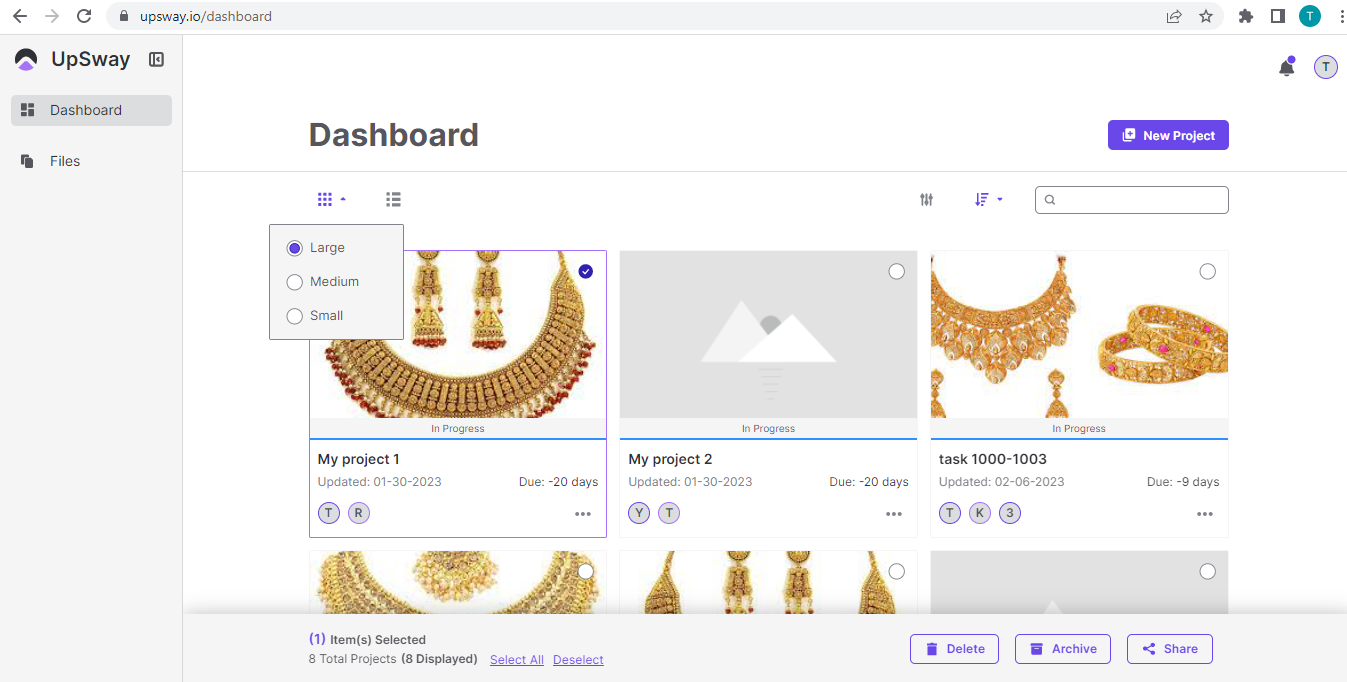Switch to list view layout
Viewport: 1347px width, 682px height.
(x=393, y=200)
